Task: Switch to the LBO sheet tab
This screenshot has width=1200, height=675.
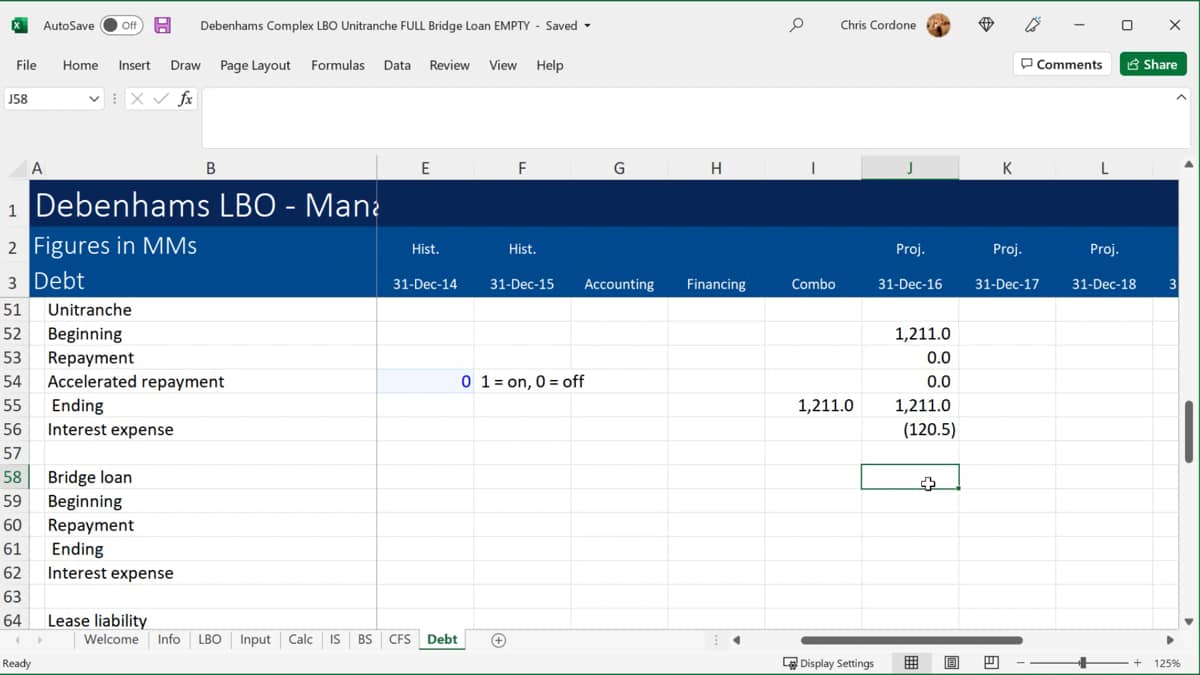Action: click(210, 639)
